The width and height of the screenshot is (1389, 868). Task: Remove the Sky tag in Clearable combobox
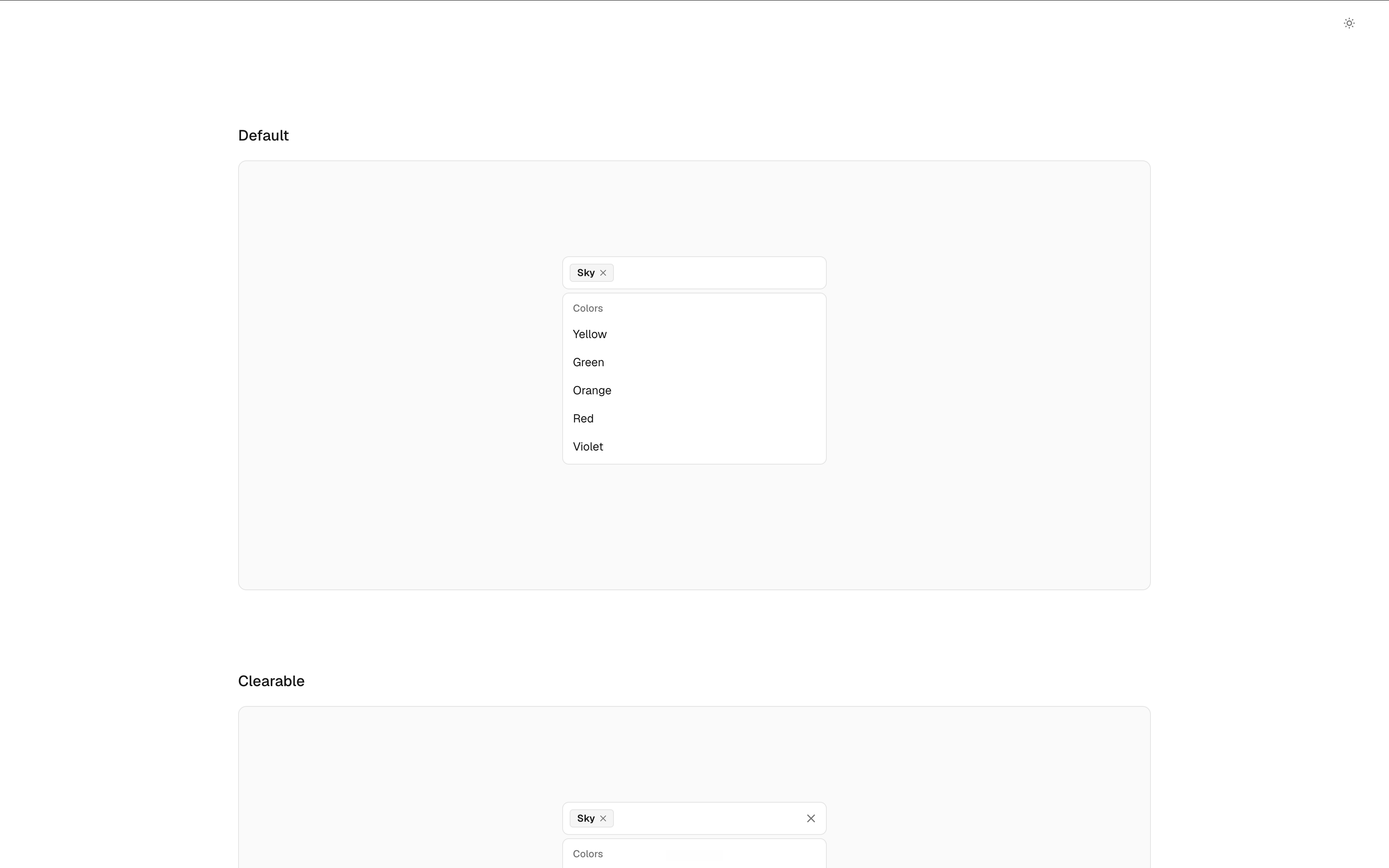coord(603,819)
